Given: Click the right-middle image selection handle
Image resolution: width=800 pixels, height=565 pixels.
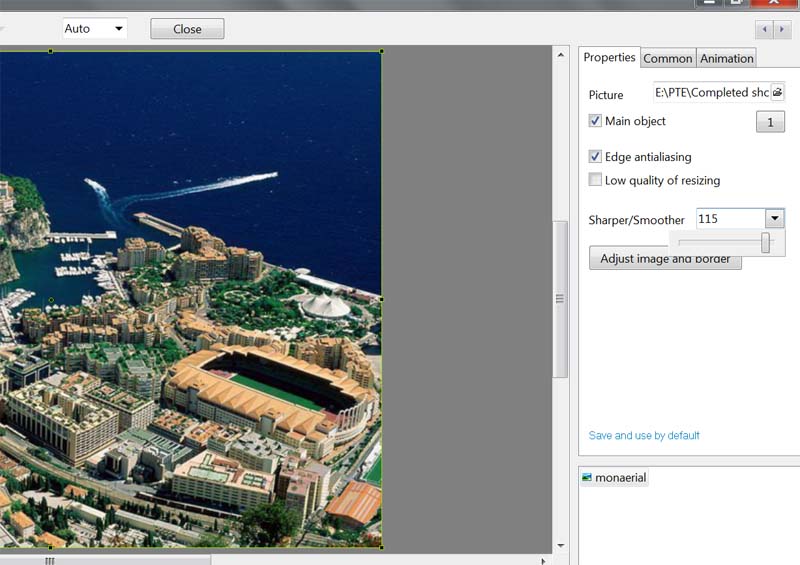Looking at the screenshot, I should tap(381, 299).
